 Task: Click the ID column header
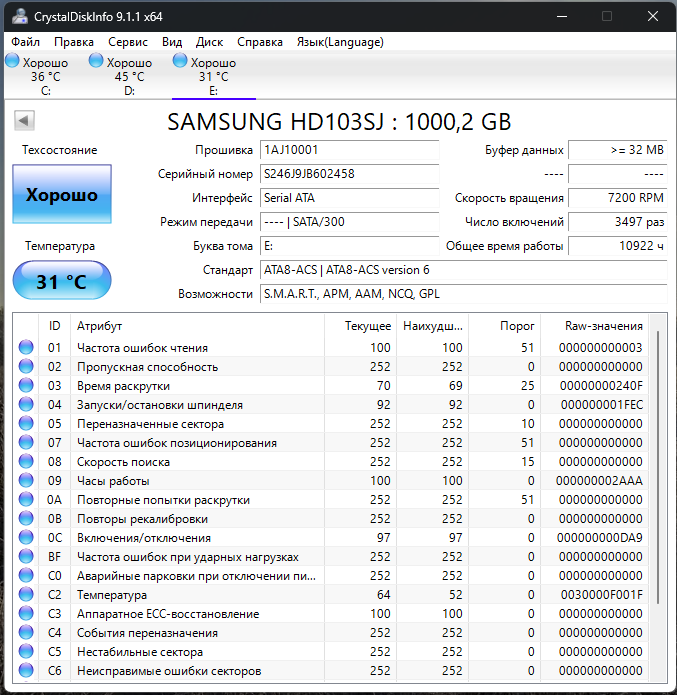pyautogui.click(x=55, y=326)
